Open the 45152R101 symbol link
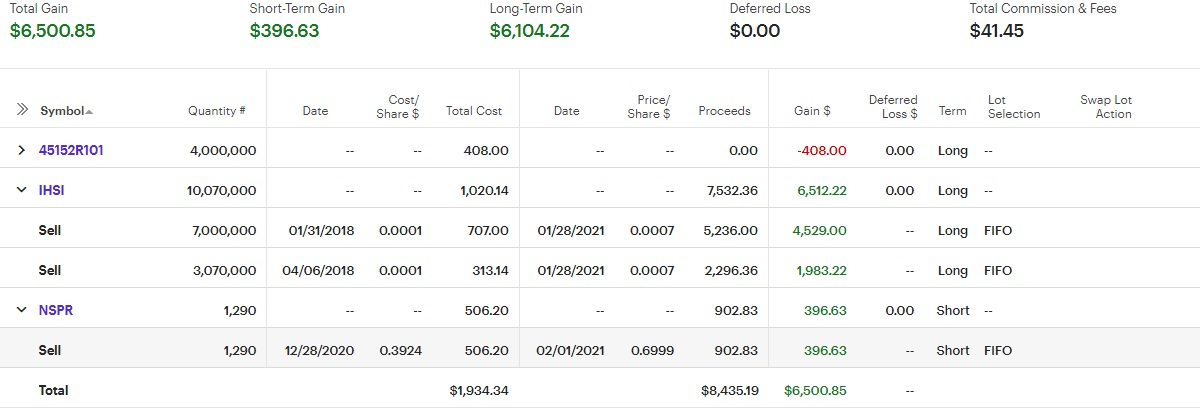 (x=71, y=151)
